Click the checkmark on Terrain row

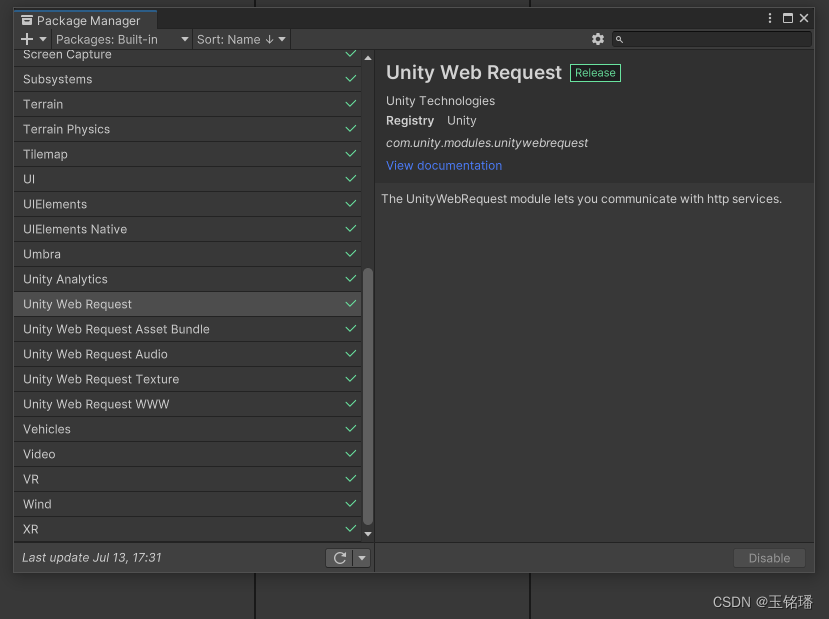click(350, 104)
